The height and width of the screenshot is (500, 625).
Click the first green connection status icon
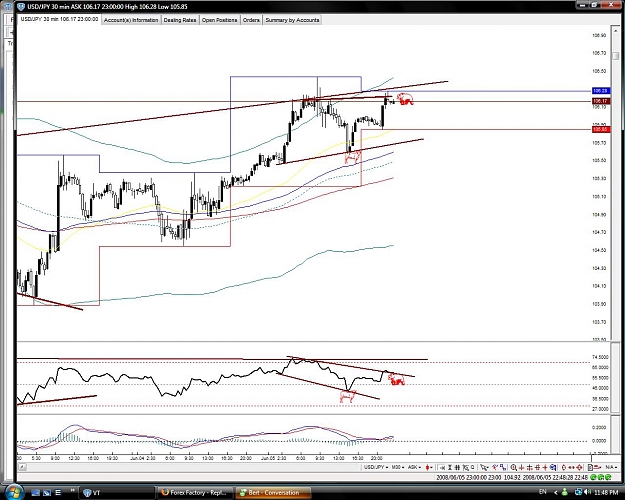click(x=593, y=477)
